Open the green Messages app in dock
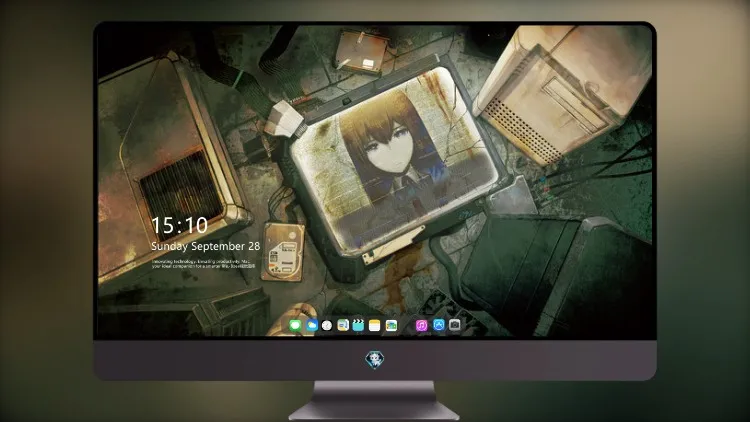750x422 pixels. point(295,326)
